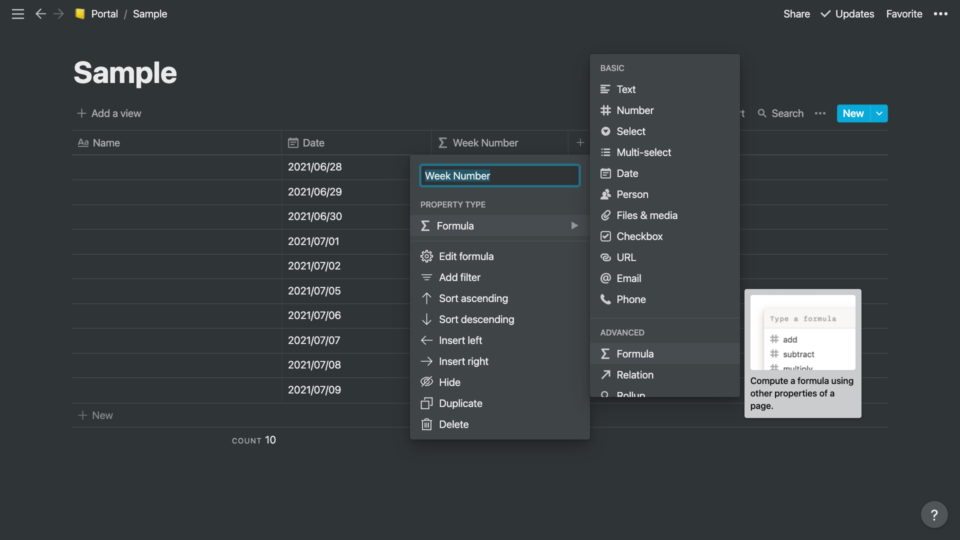Click the 2021/06/28 date cell
This screenshot has width=960, height=540.
click(x=346, y=167)
